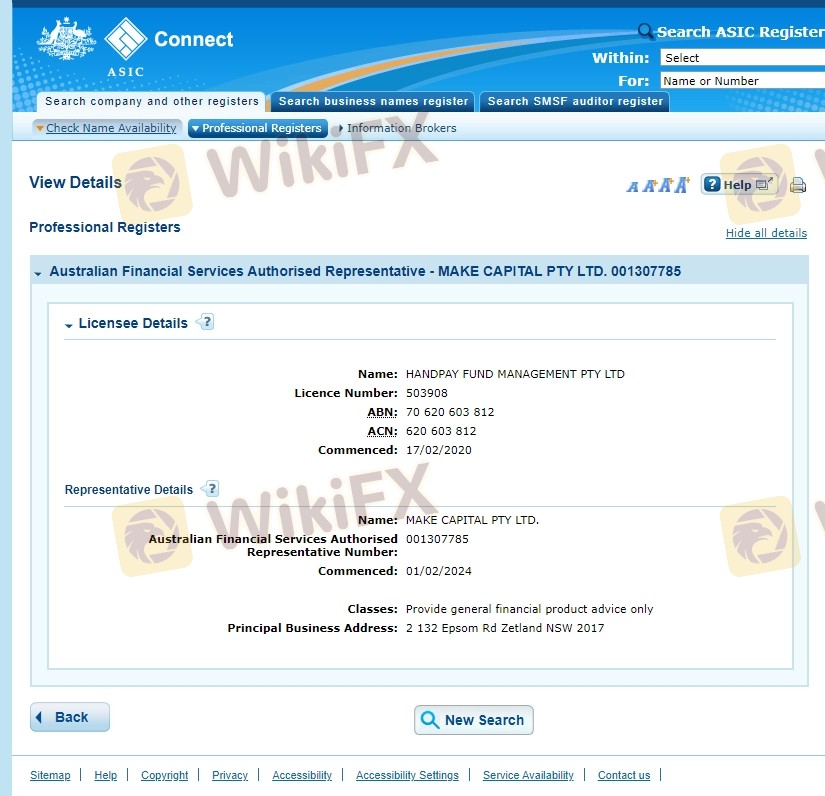Click Hide all details link
Viewport: 825px width, 796px height.
[x=766, y=233]
